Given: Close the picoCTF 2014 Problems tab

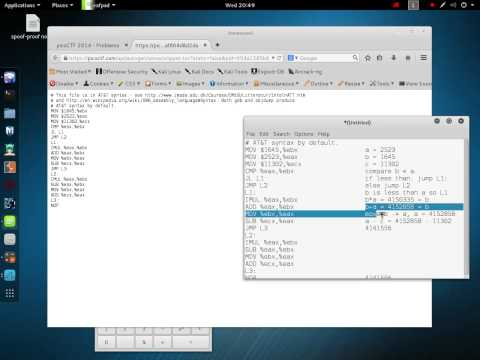Looking at the screenshot, I should pos(126,45).
